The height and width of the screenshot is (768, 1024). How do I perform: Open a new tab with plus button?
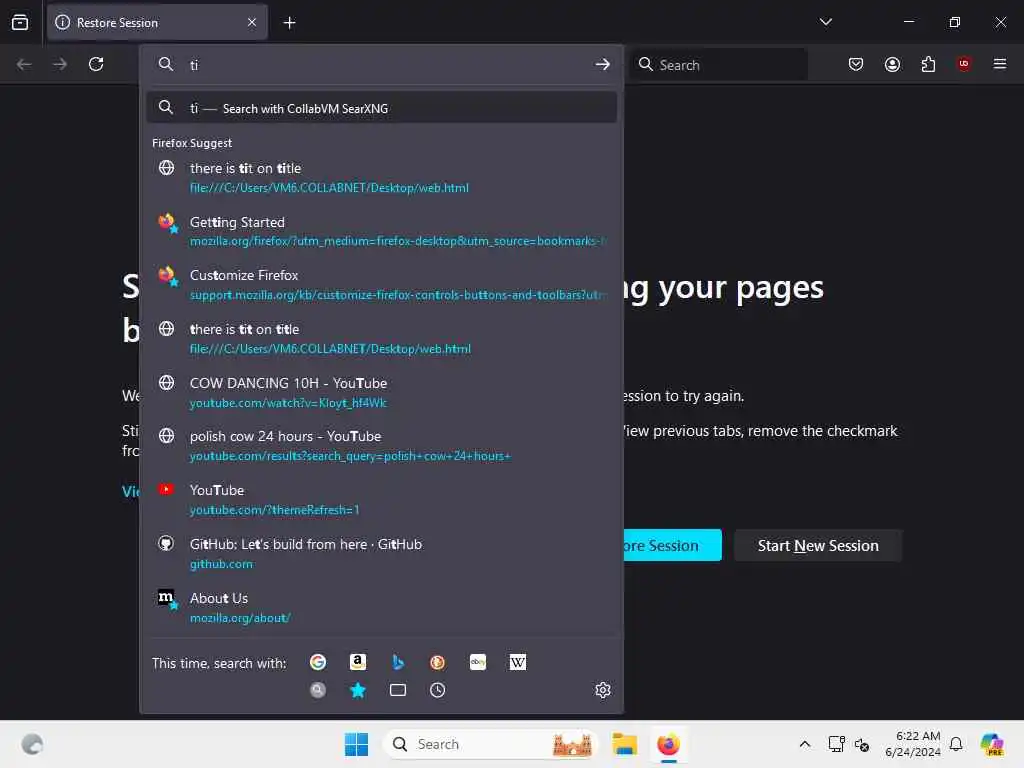coord(289,23)
